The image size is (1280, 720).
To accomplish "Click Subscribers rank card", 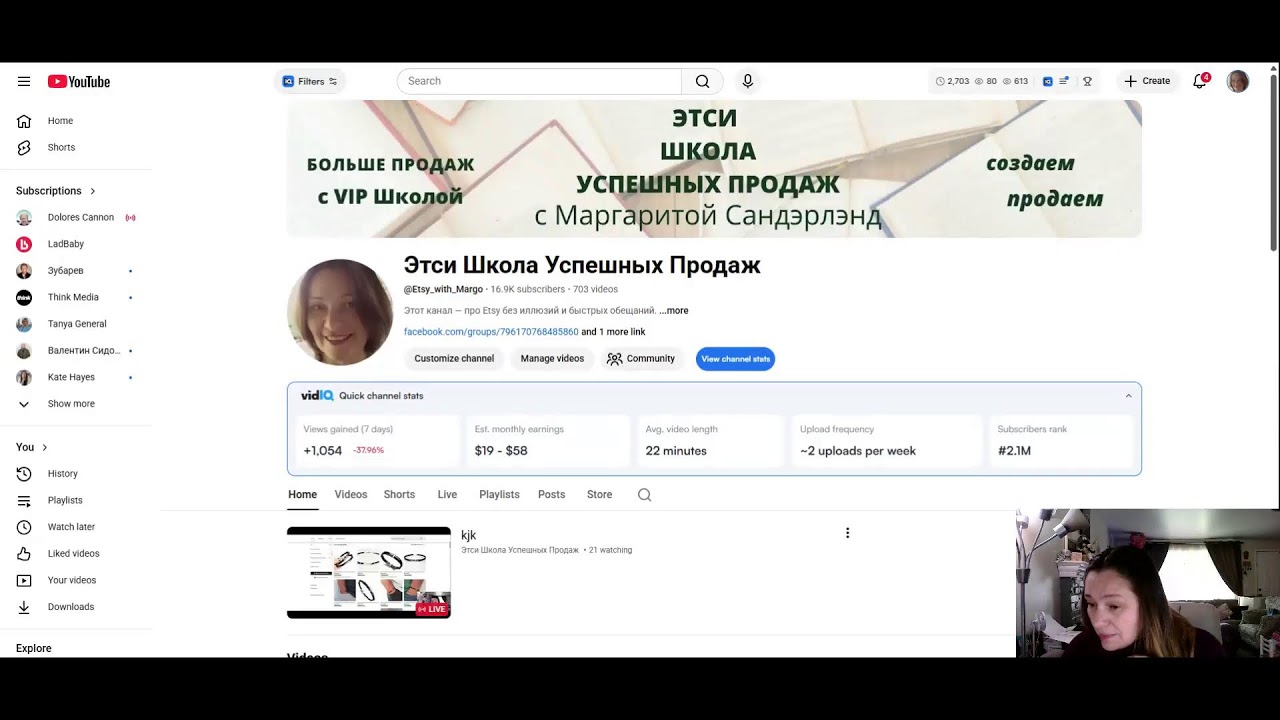I will point(1062,441).
